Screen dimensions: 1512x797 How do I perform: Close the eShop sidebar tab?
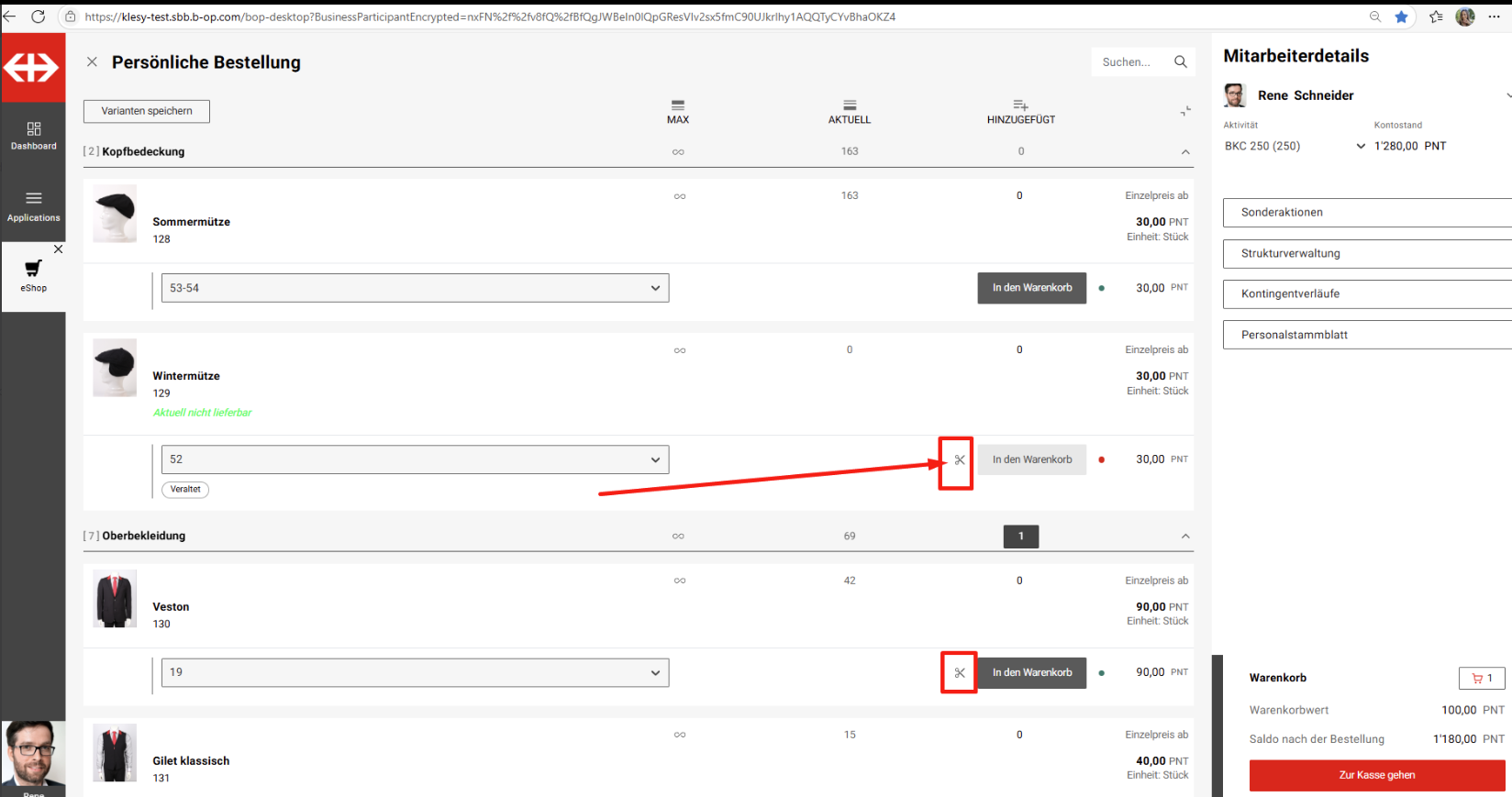click(58, 249)
